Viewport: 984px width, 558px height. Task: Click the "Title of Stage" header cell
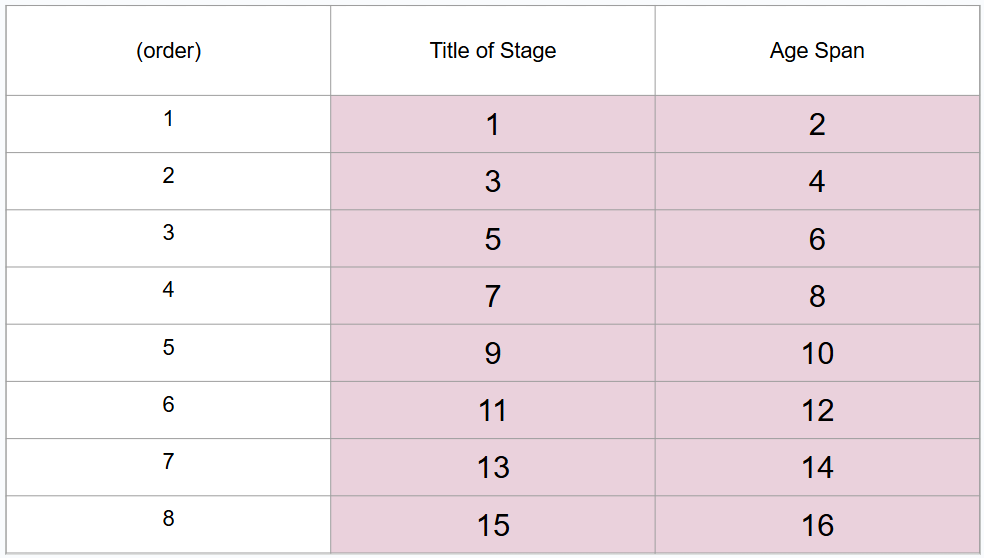coord(492,51)
